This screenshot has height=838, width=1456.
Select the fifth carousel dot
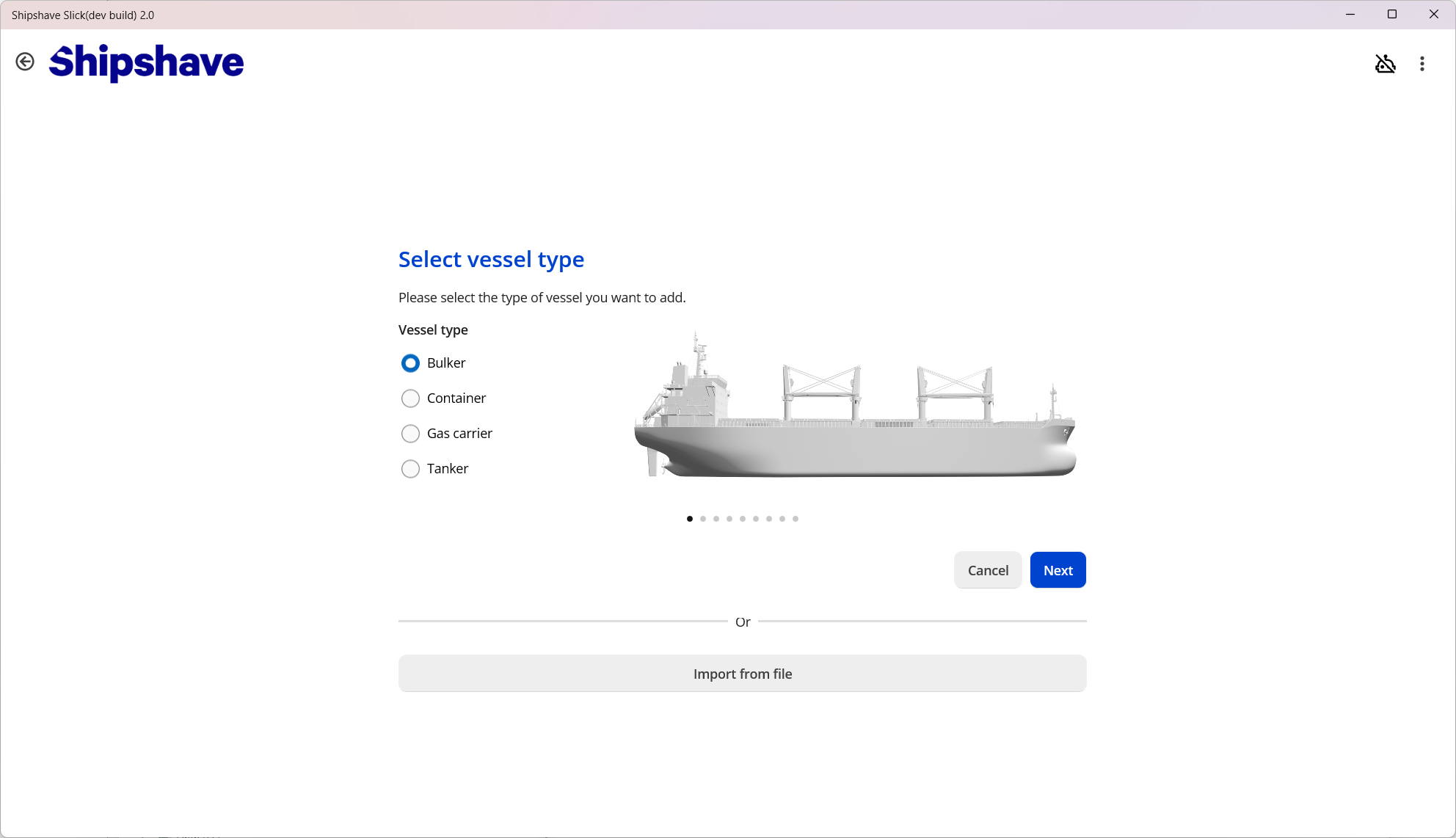743,519
